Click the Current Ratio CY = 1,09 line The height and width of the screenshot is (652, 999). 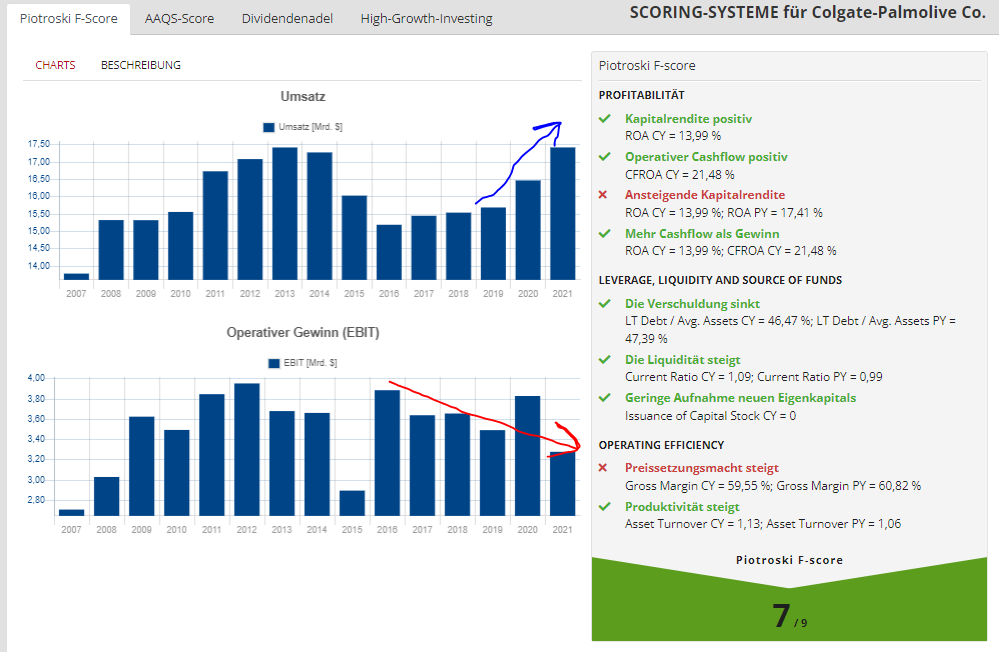754,377
